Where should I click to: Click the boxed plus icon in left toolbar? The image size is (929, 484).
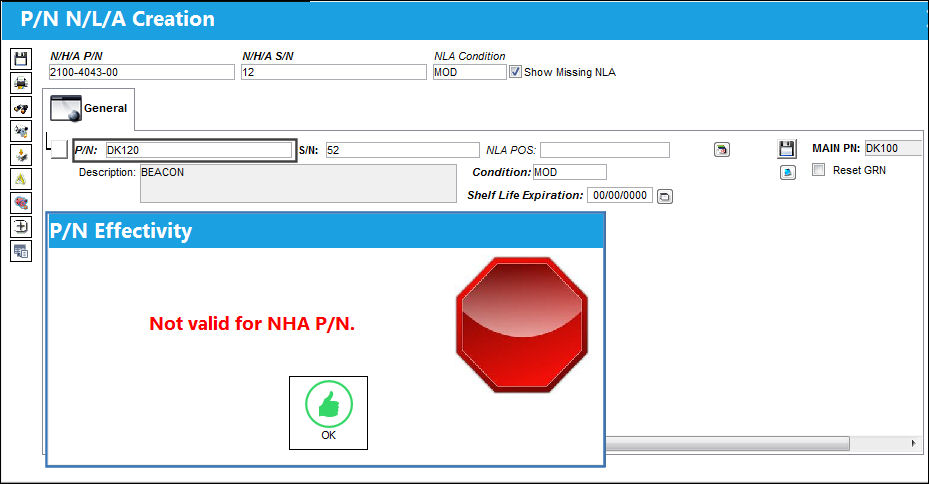21,227
